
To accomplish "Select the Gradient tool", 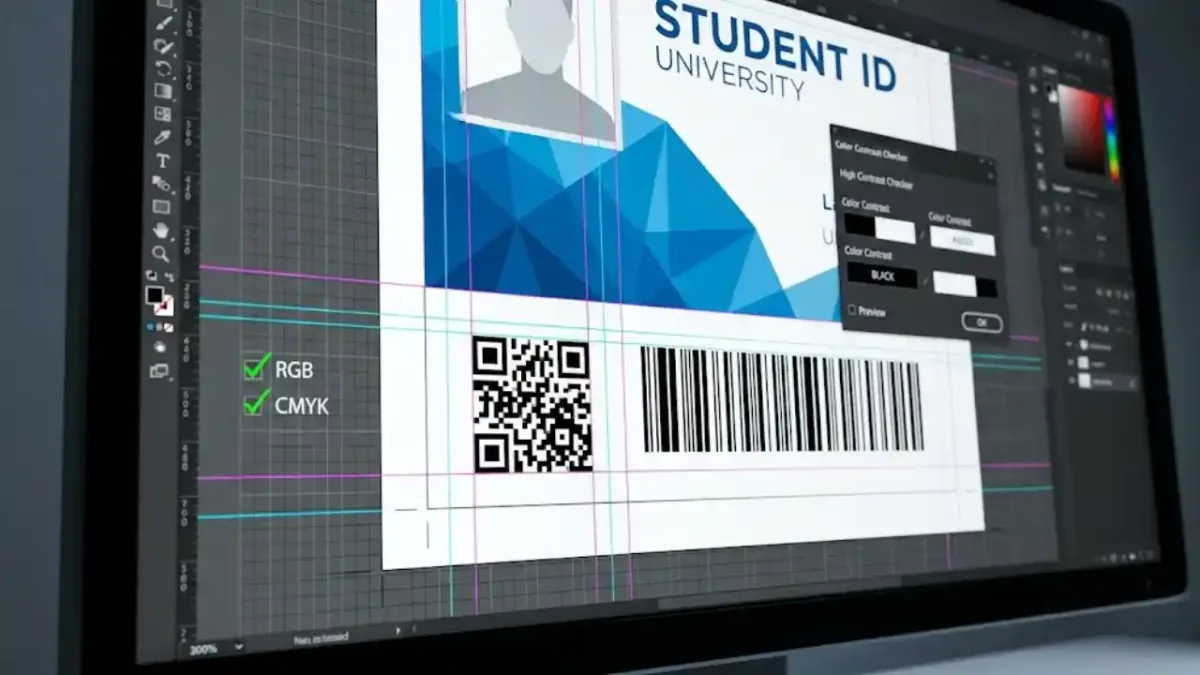I will pos(162,91).
